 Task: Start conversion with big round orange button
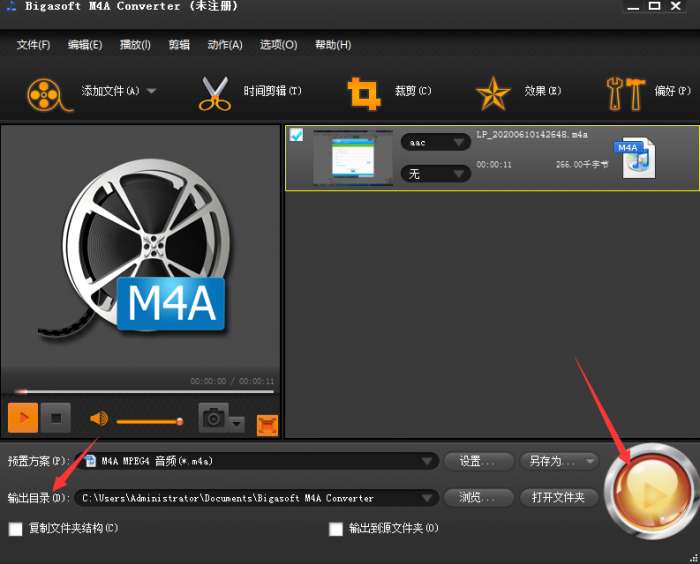[651, 492]
